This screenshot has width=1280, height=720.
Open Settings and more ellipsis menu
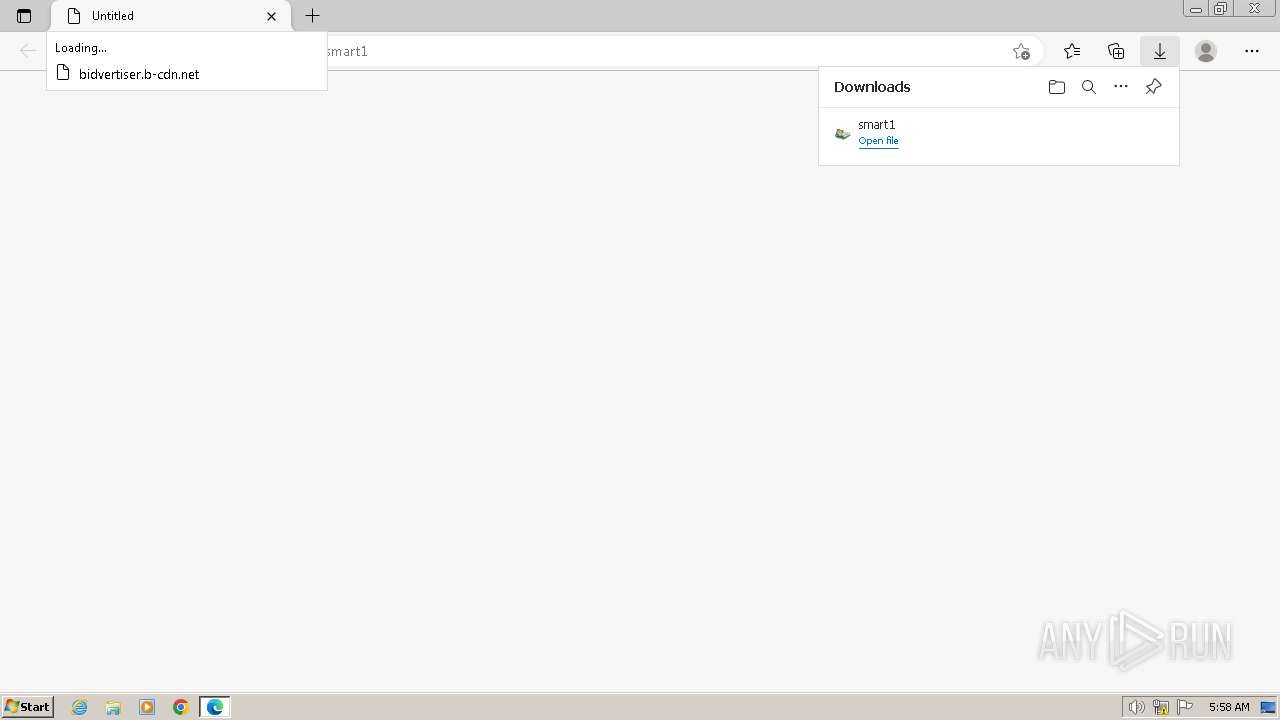pyautogui.click(x=1252, y=51)
